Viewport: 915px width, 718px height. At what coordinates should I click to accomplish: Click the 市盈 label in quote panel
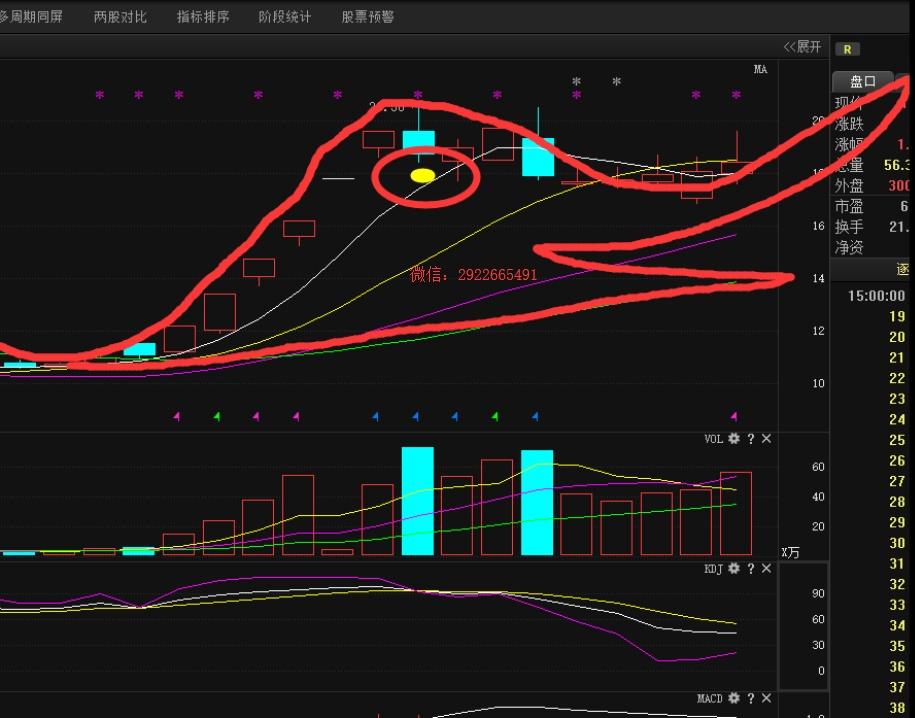(x=849, y=206)
